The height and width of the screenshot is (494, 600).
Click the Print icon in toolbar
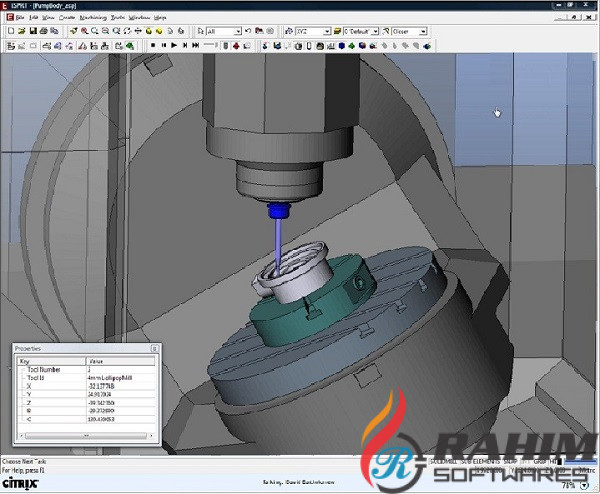coord(45,31)
